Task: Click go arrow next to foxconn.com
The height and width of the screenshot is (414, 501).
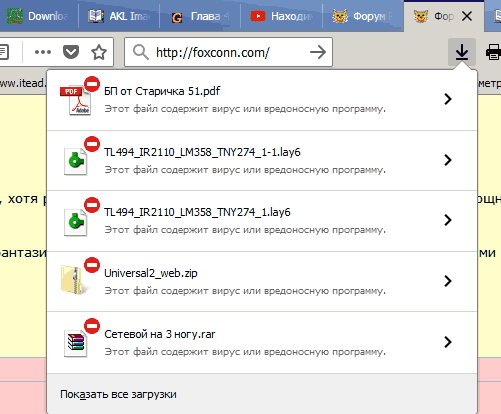Action: (x=318, y=52)
